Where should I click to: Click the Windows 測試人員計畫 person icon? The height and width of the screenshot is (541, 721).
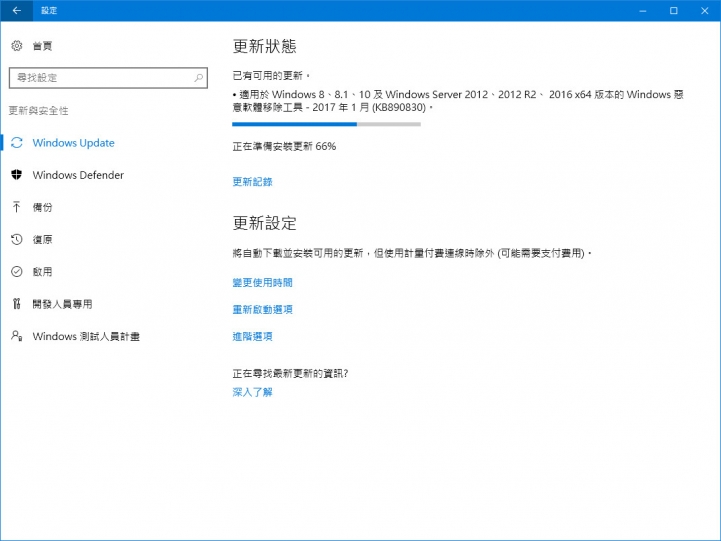point(17,336)
